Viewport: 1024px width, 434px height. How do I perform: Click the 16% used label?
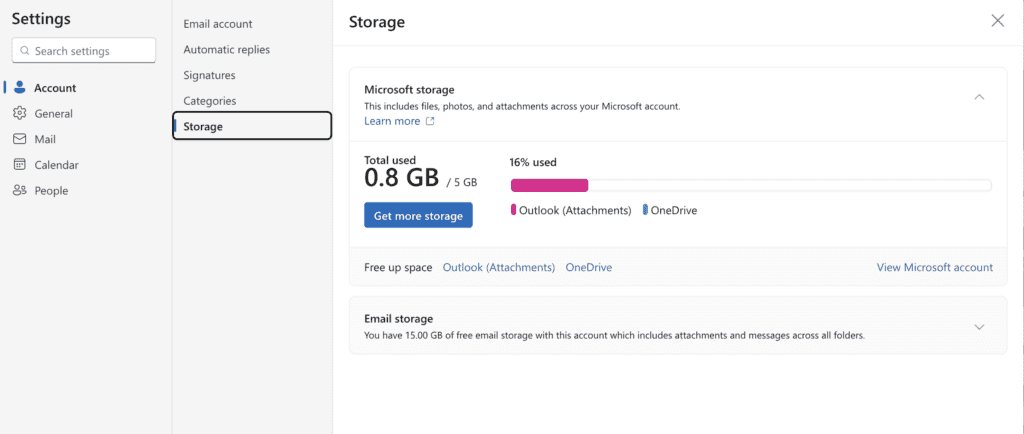[x=533, y=163]
